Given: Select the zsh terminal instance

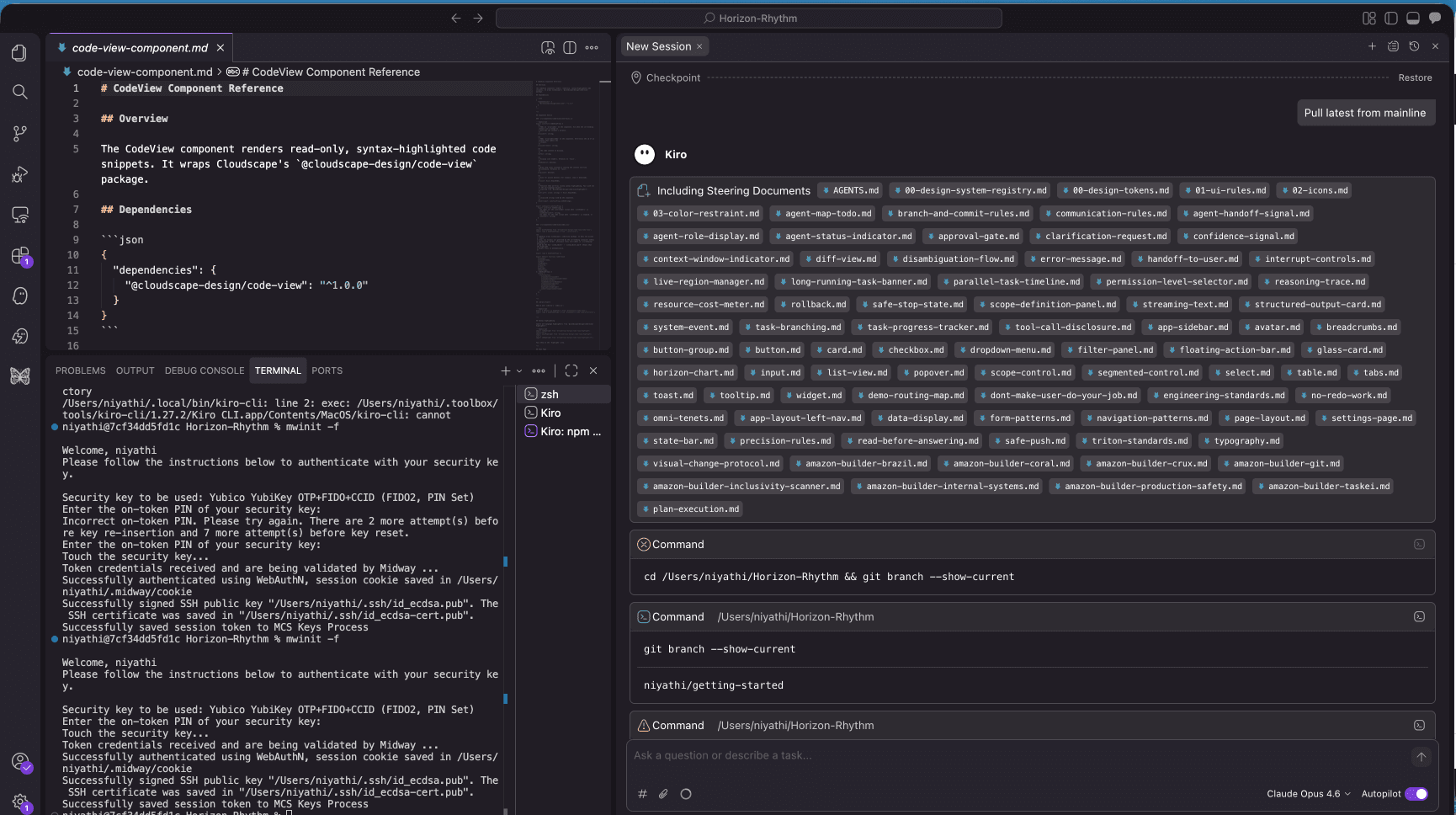Looking at the screenshot, I should tap(563, 394).
